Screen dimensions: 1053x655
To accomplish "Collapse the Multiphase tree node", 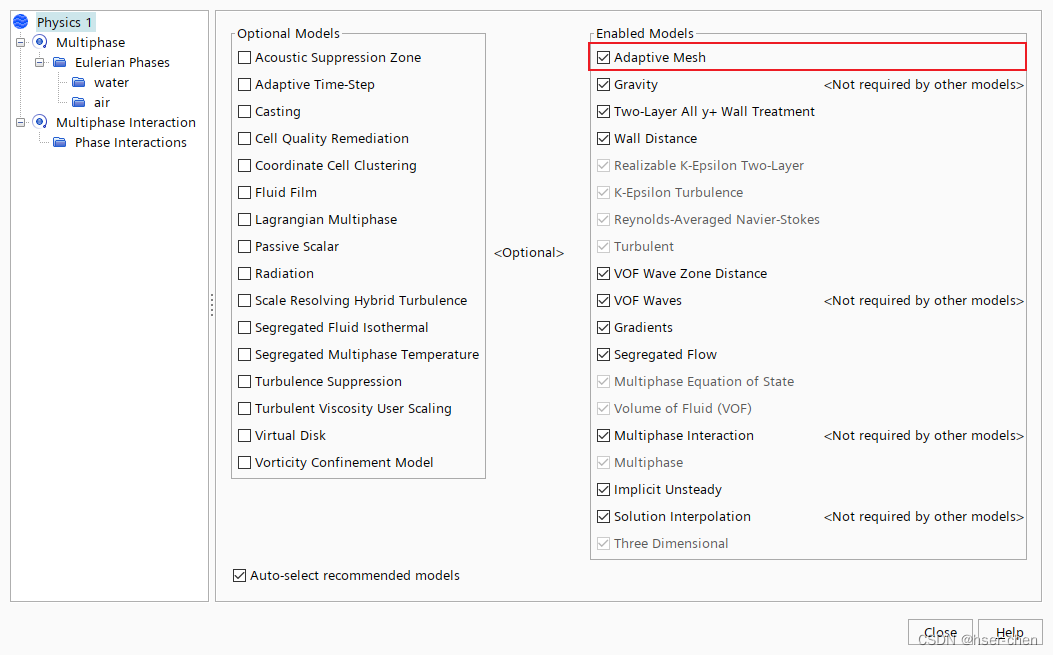I will (x=21, y=42).
